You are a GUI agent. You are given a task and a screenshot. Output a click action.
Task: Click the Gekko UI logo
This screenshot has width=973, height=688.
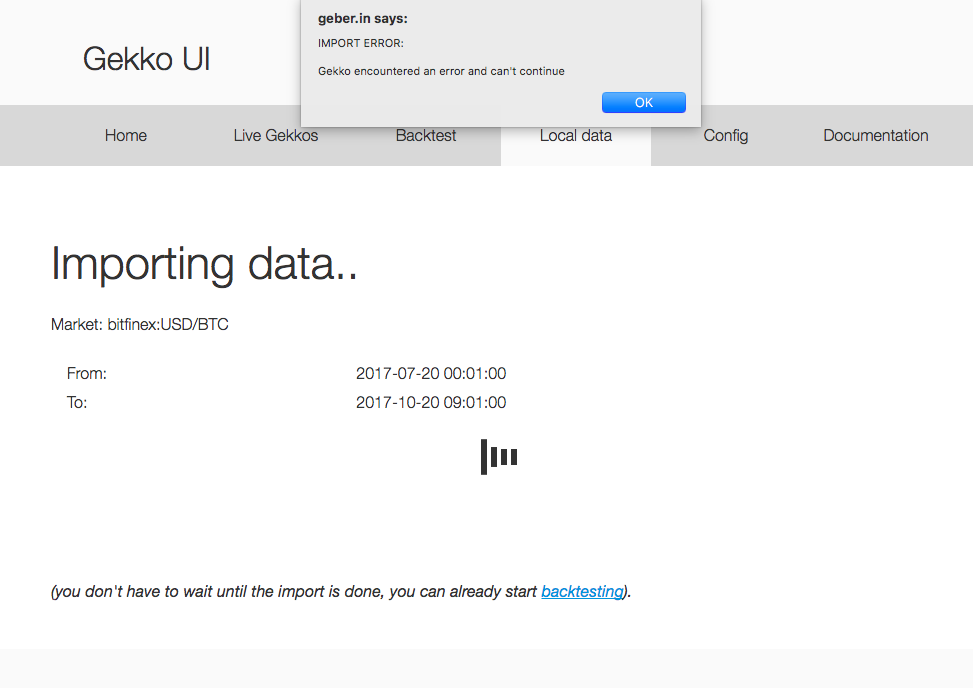pos(146,59)
